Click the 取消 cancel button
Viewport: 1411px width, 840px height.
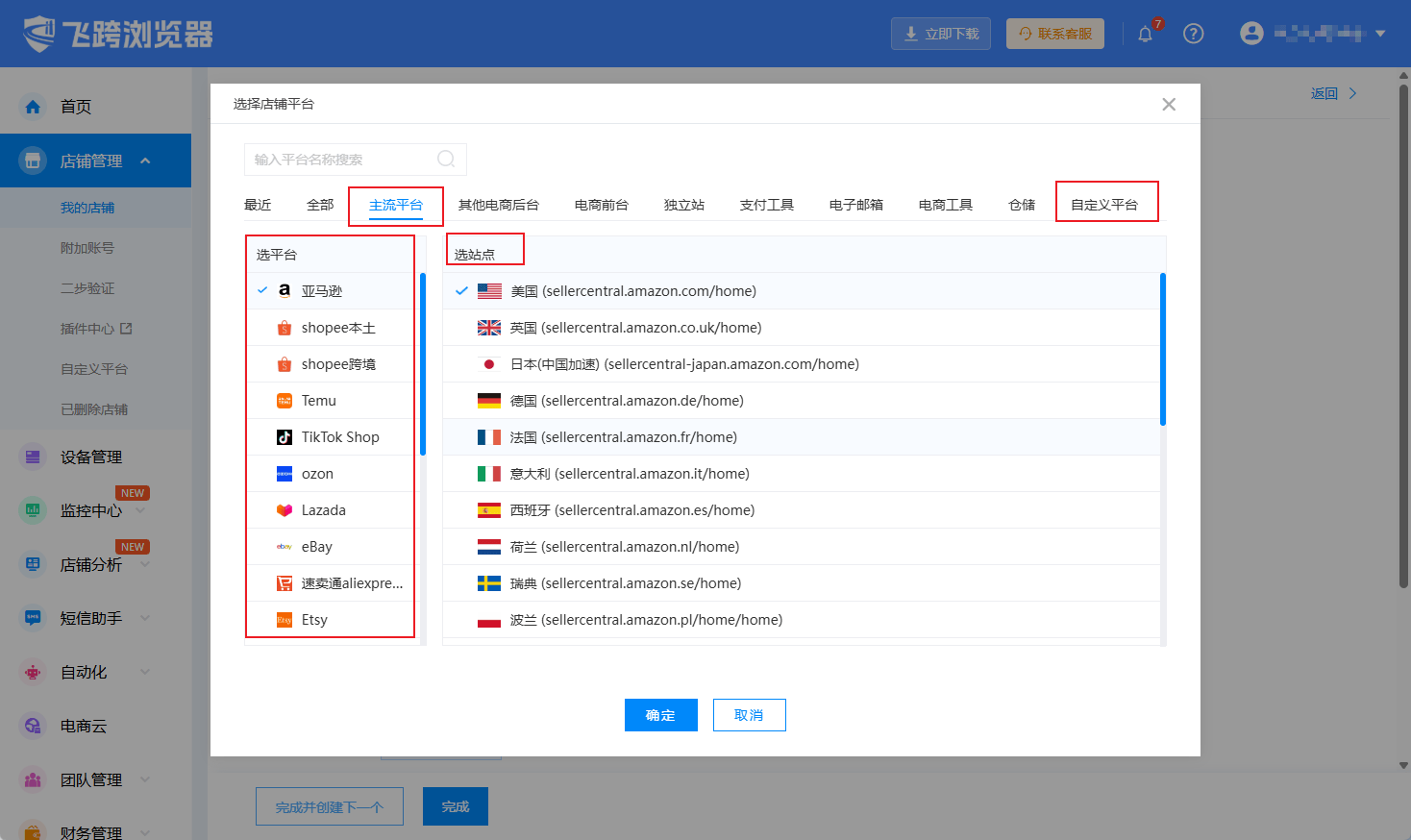click(x=749, y=715)
